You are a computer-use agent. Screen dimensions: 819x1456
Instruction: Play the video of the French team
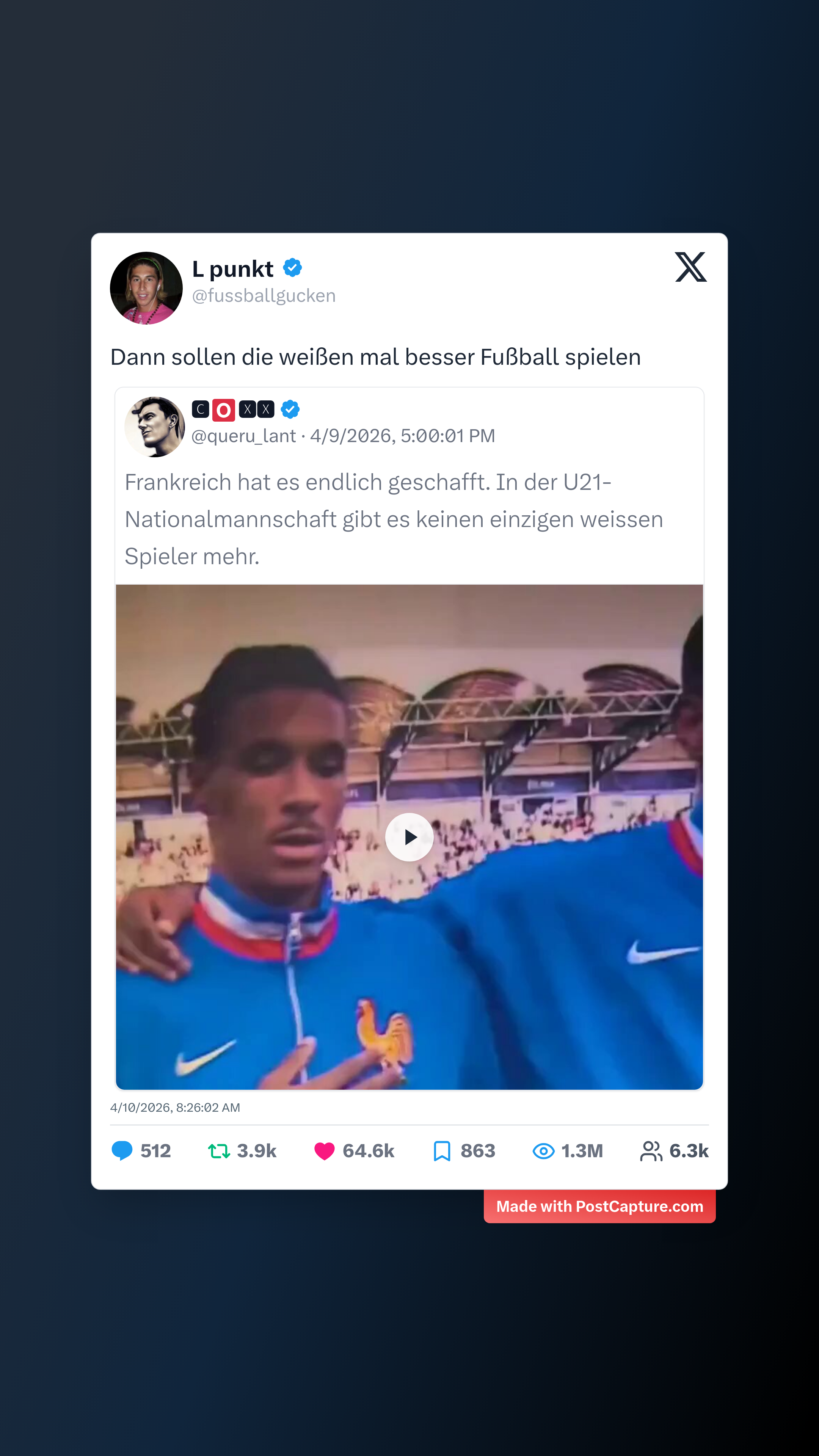(409, 837)
